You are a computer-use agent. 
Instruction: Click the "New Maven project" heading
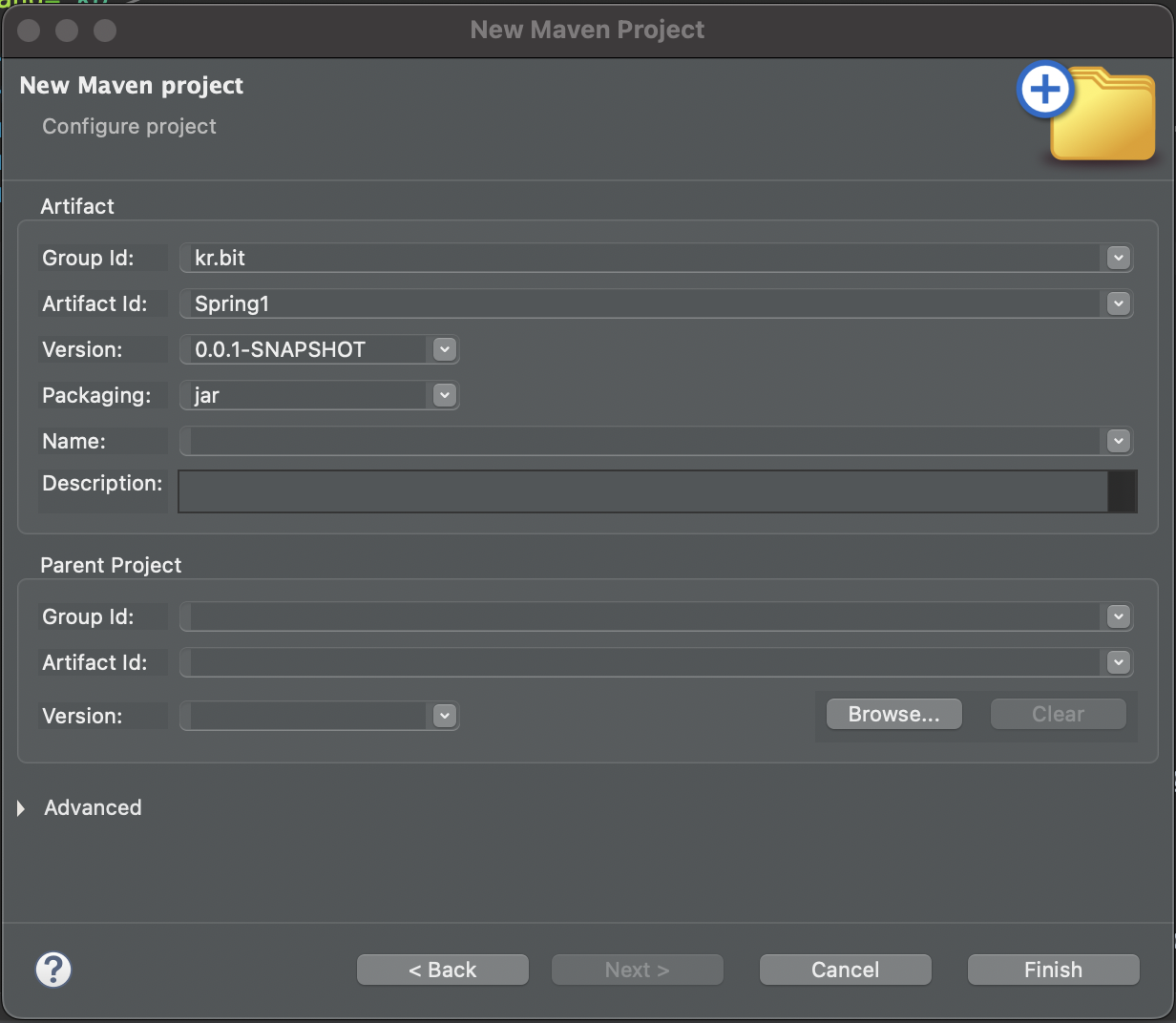tap(132, 86)
